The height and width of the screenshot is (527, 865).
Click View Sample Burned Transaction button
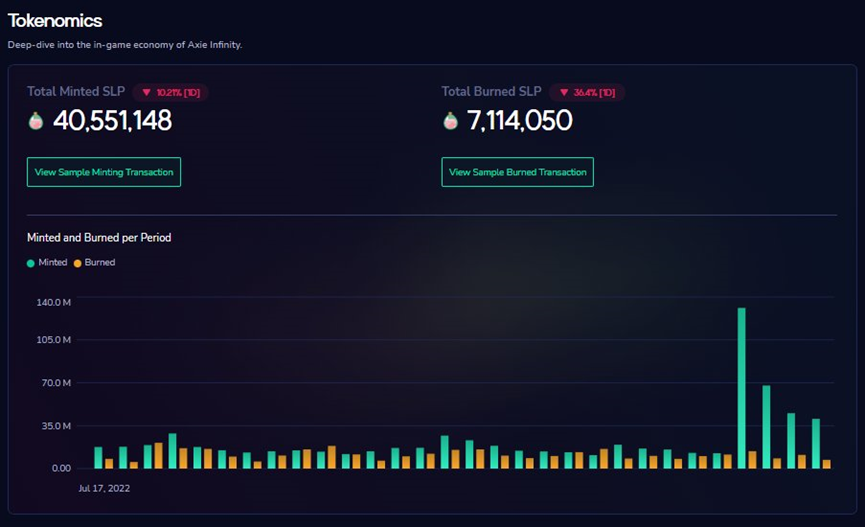pos(517,172)
